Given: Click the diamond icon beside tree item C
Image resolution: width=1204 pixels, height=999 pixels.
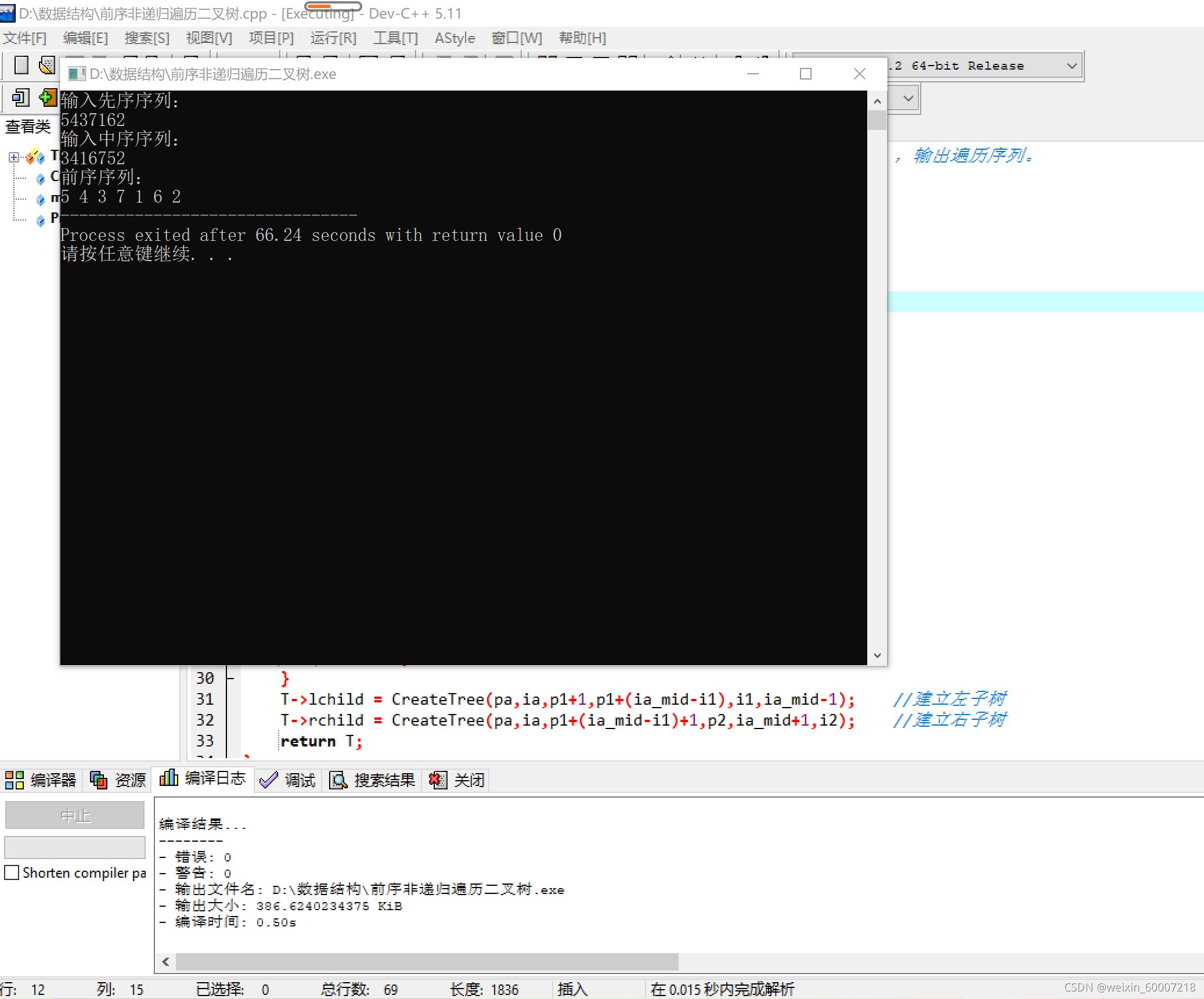Looking at the screenshot, I should pyautogui.click(x=40, y=178).
